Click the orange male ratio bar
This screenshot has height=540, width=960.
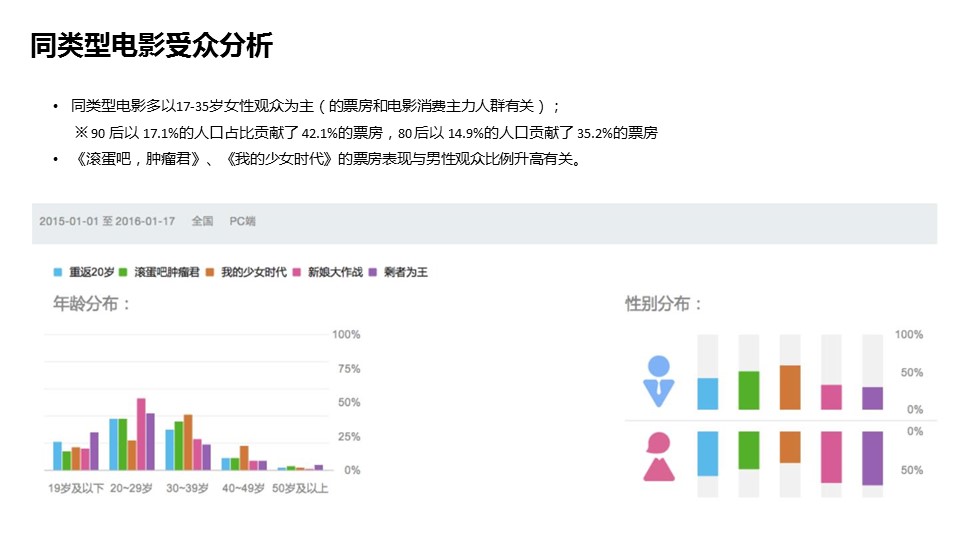point(790,388)
